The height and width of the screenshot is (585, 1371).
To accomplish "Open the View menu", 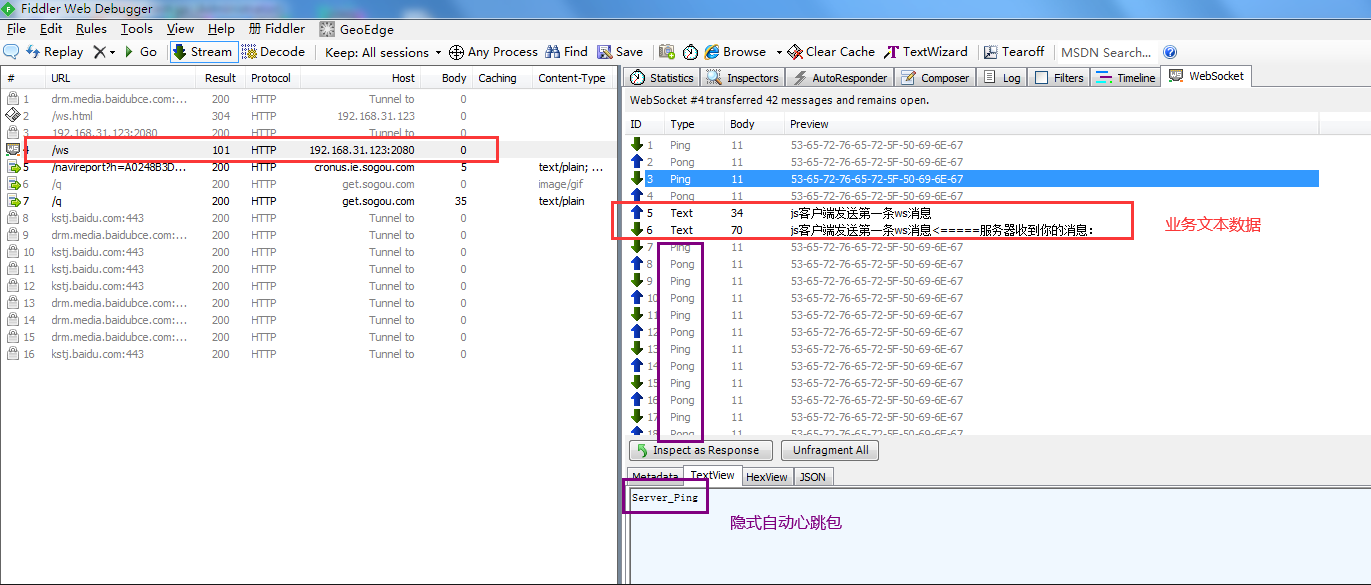I will pos(181,29).
